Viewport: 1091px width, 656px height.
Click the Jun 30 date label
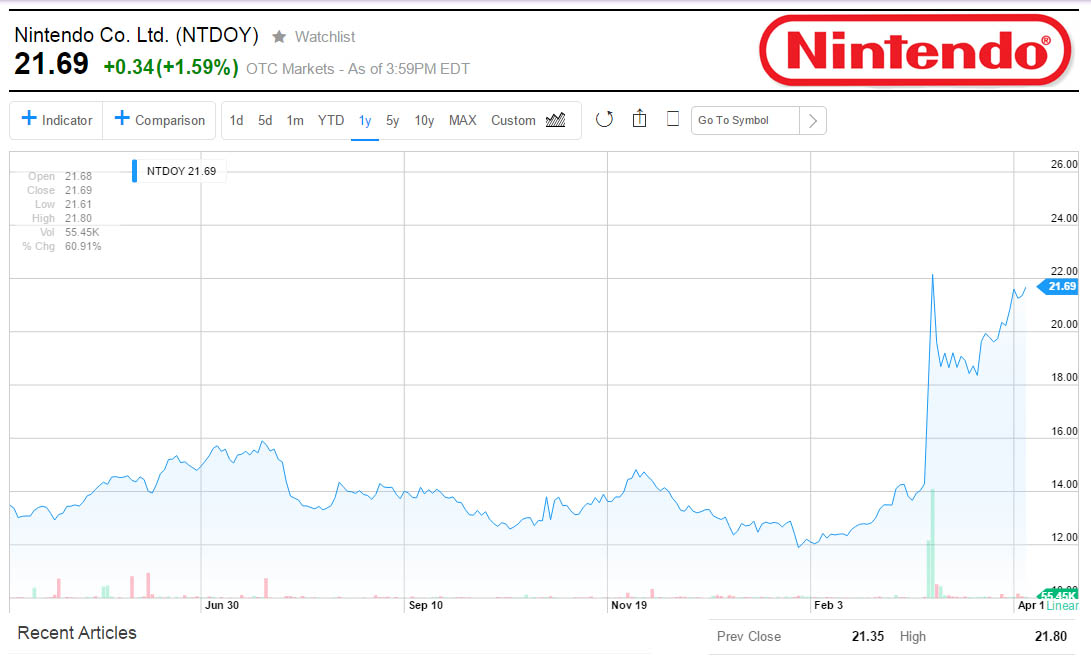[x=222, y=605]
